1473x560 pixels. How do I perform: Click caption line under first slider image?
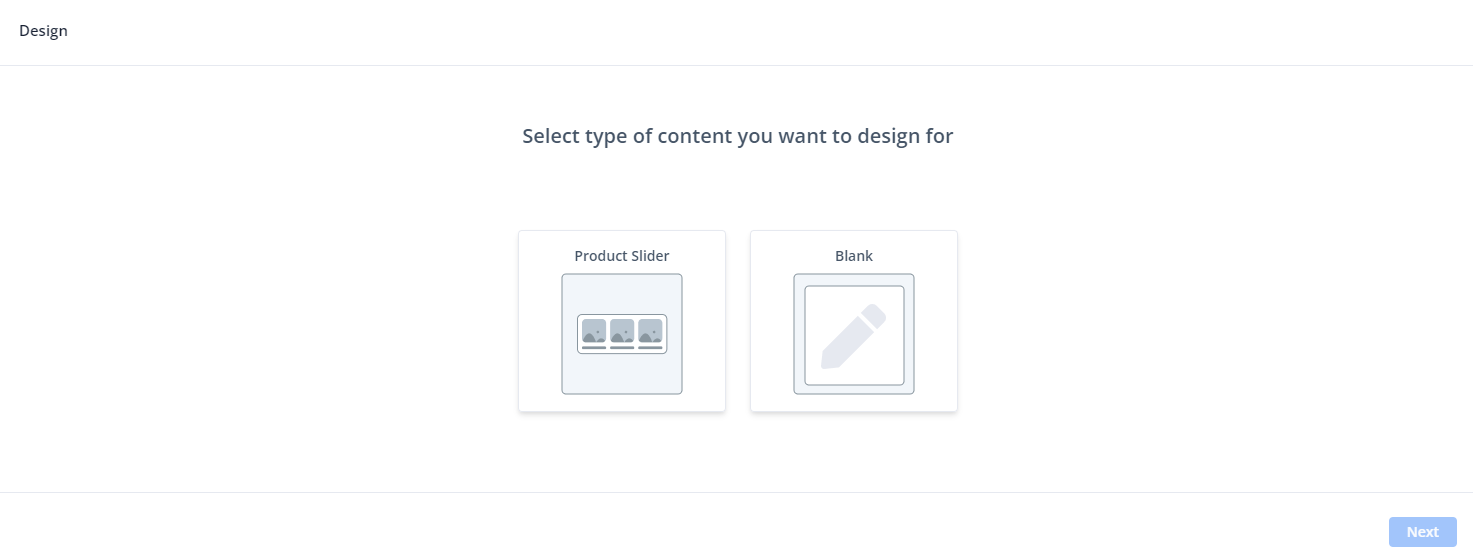[594, 348]
